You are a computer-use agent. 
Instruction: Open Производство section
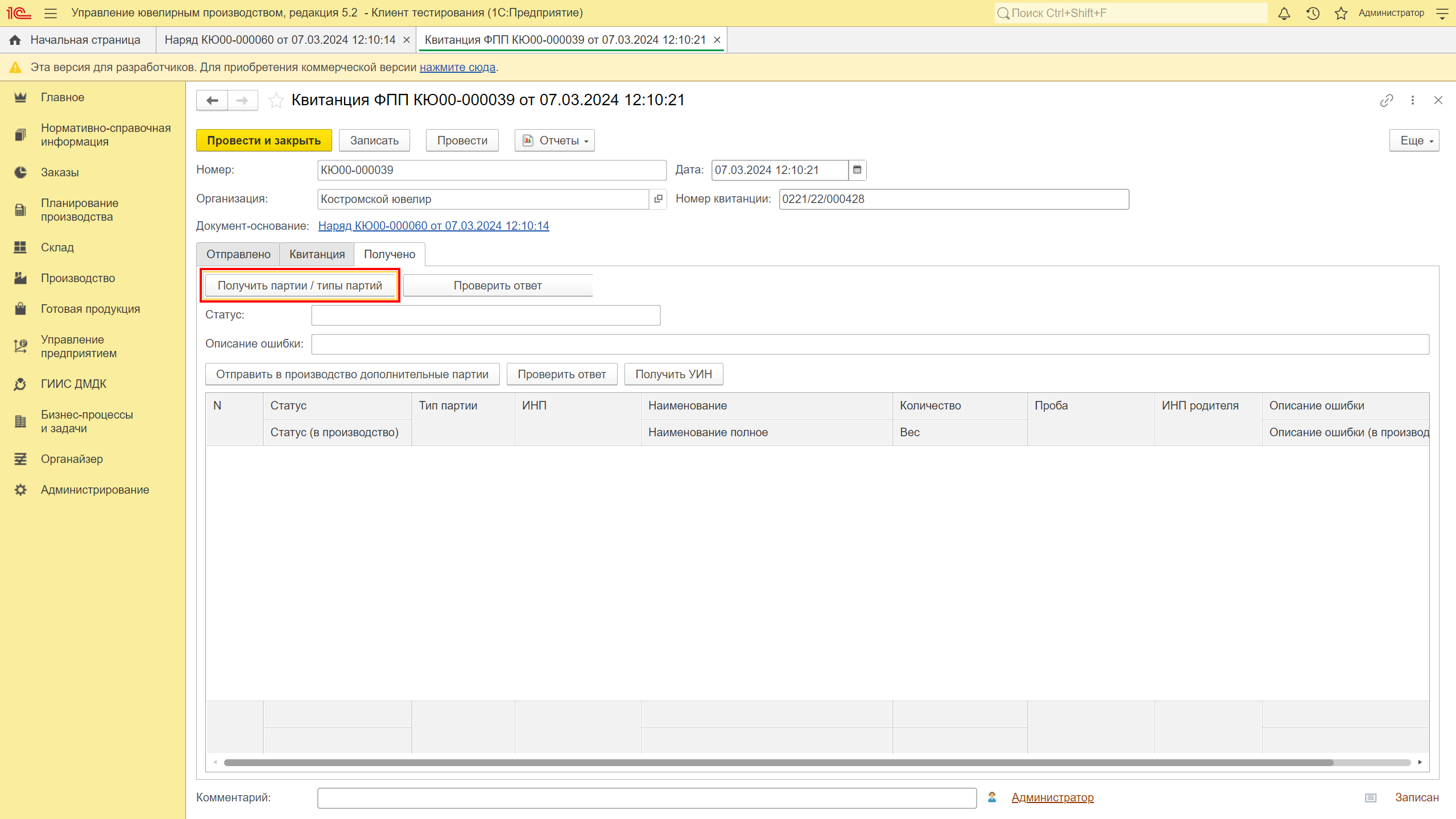78,278
